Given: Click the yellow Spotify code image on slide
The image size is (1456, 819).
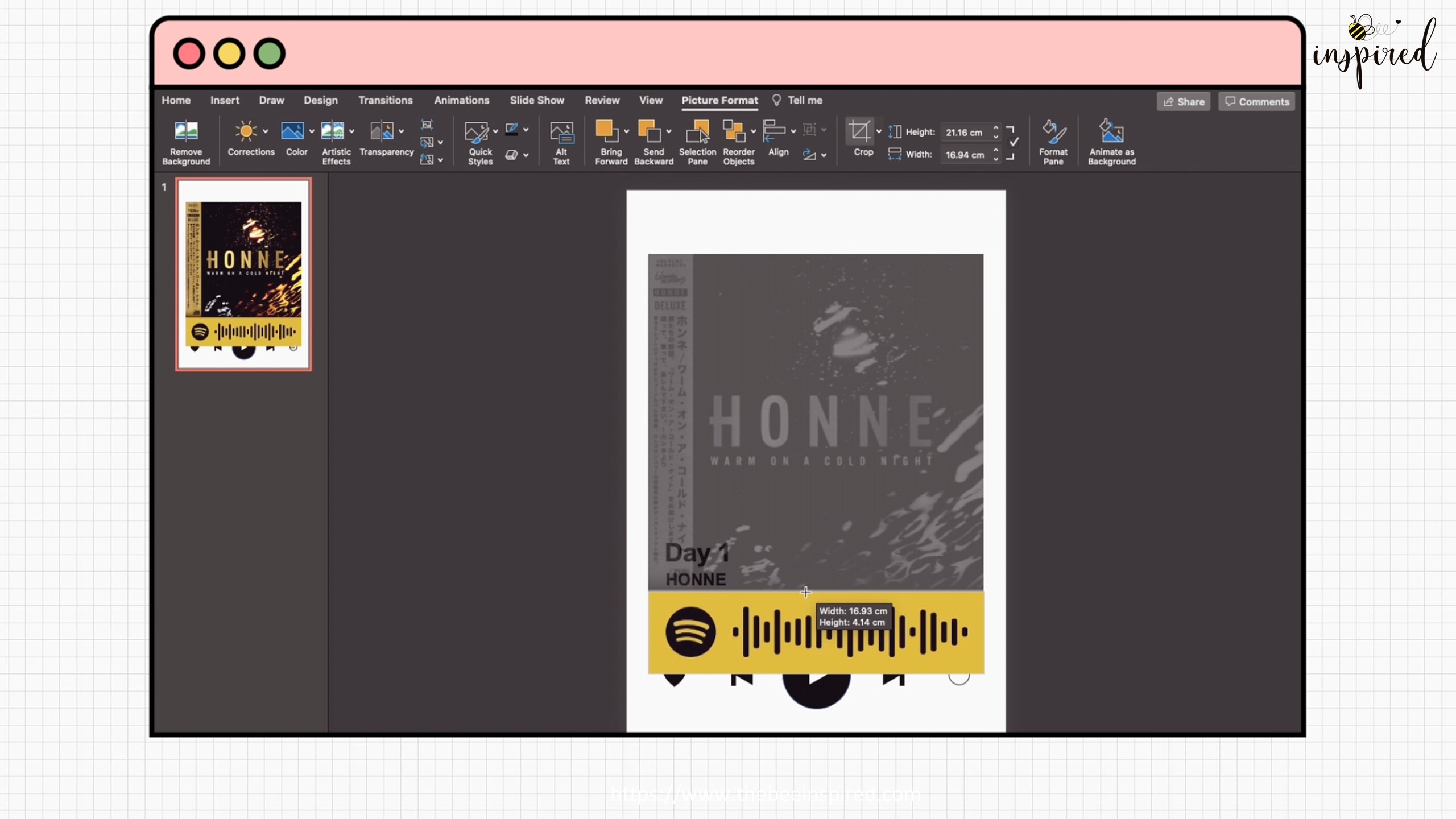Looking at the screenshot, I should coord(816,632).
